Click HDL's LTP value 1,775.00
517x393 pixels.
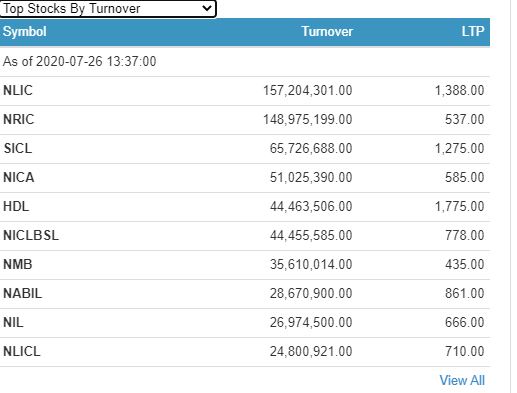tap(460, 206)
